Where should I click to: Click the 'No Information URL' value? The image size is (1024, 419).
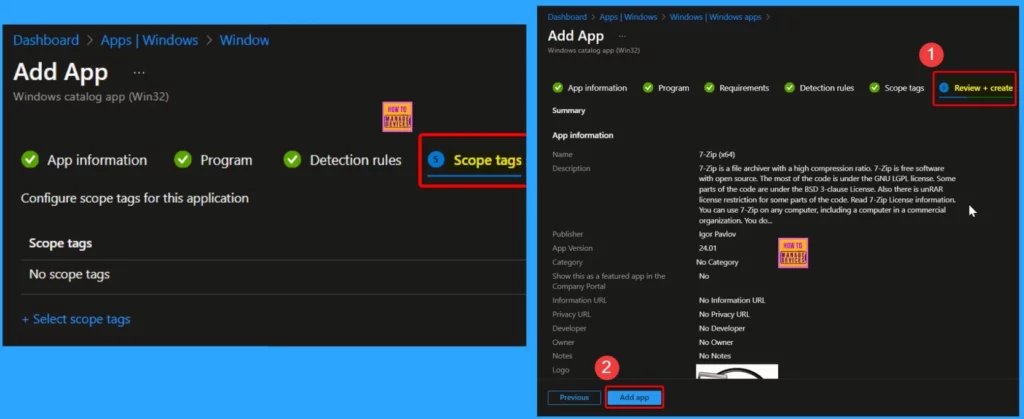pos(731,301)
